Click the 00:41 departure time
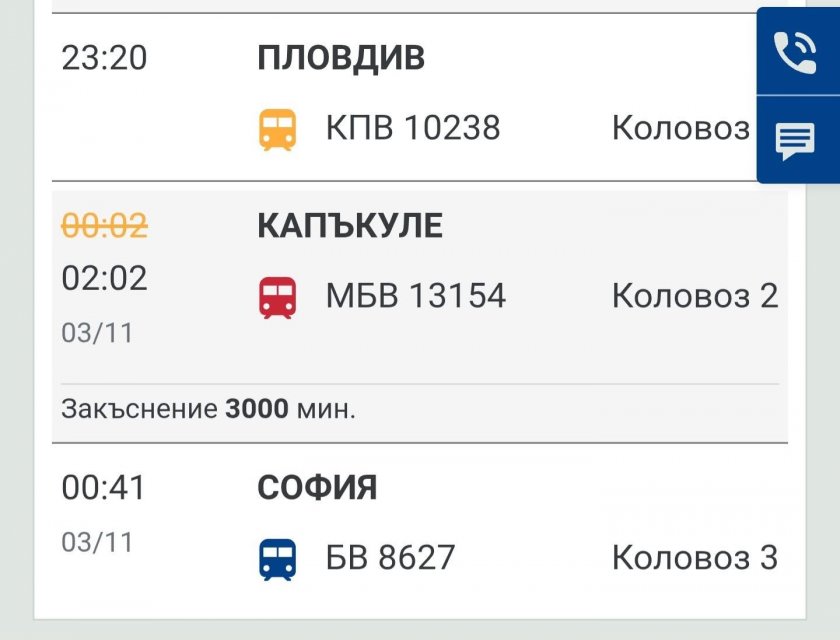840x640 pixels. pyautogui.click(x=104, y=488)
